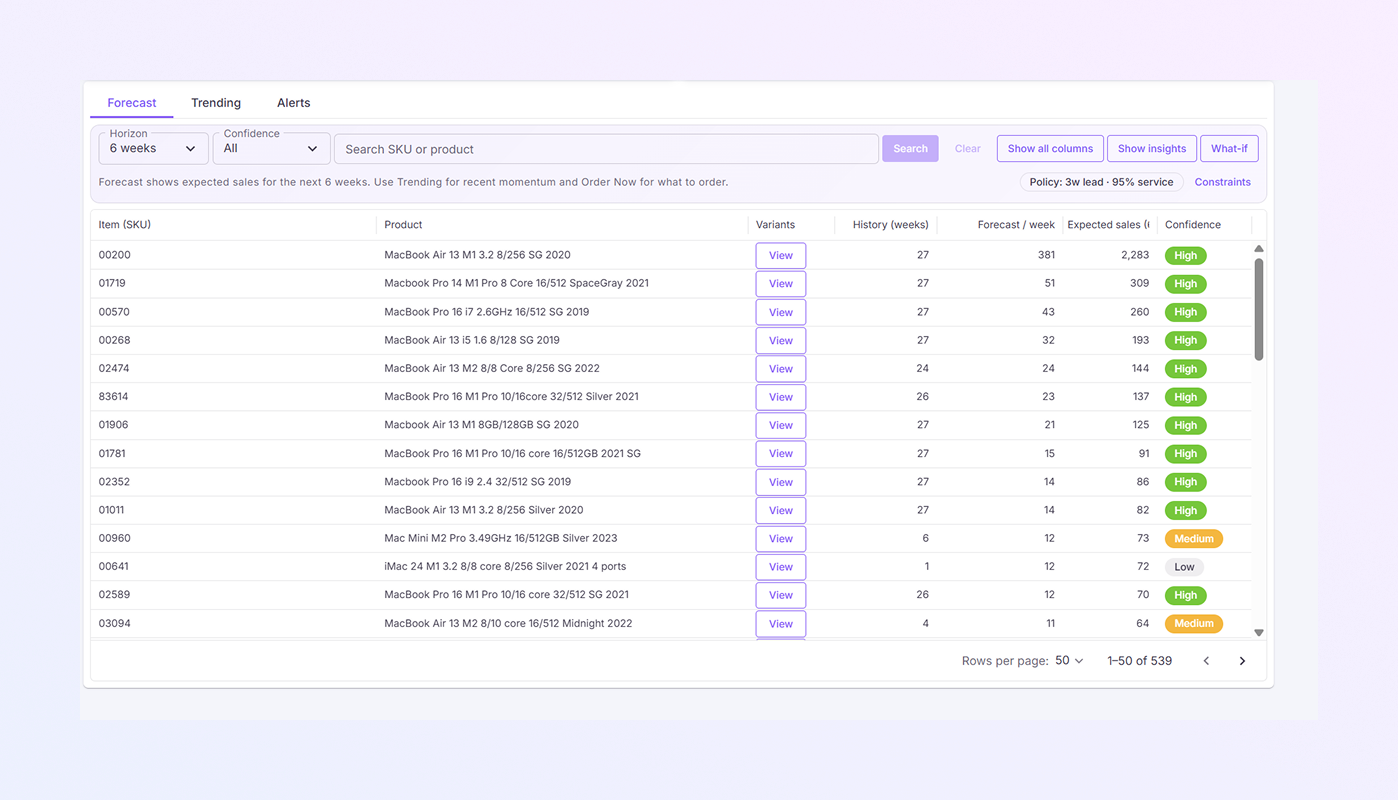Click High badge for SKU 00200
The height and width of the screenshot is (800, 1398).
point(1186,255)
